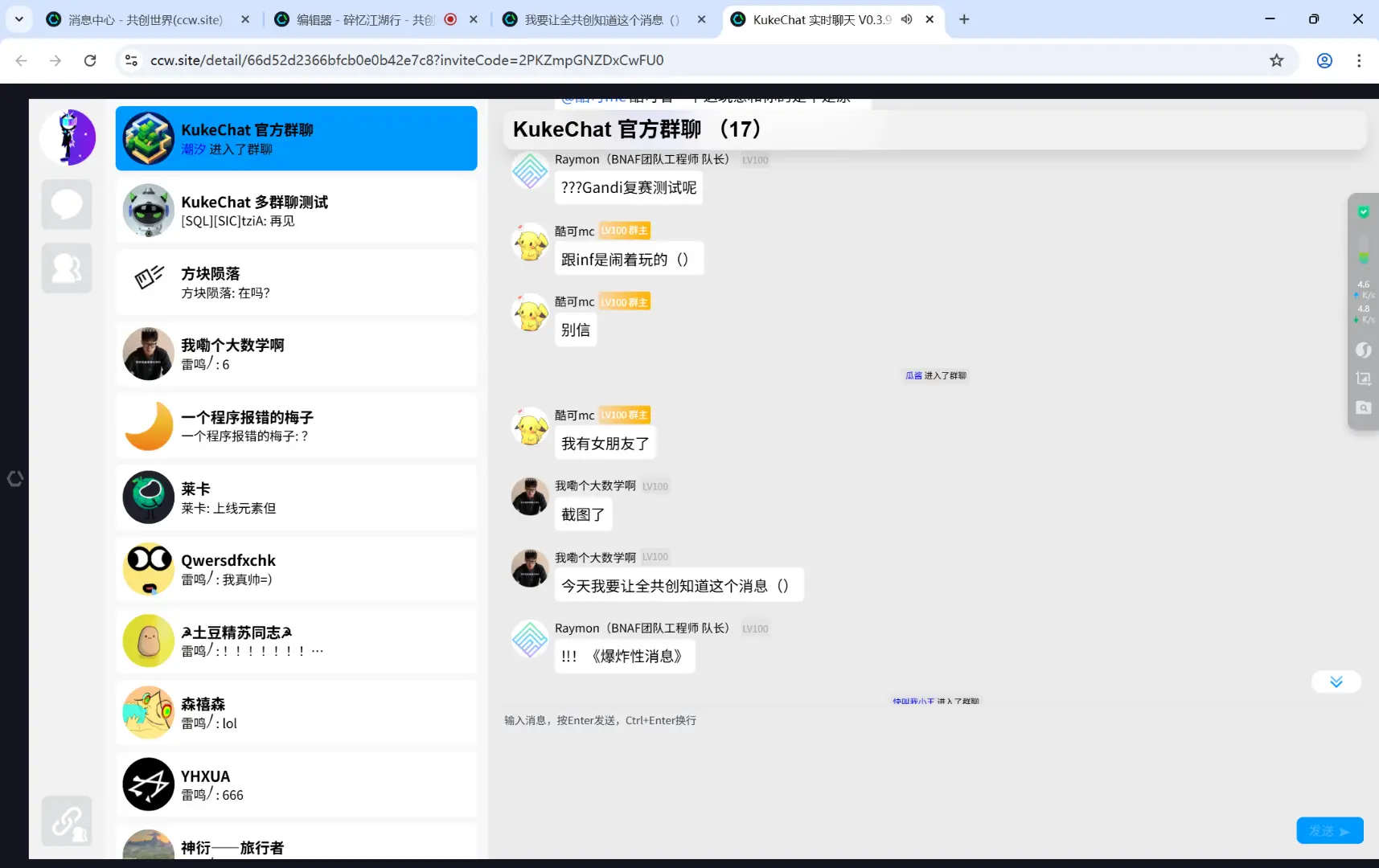Click the 瓜酱 username link in join notice
This screenshot has height=868, width=1379.
pos(913,375)
